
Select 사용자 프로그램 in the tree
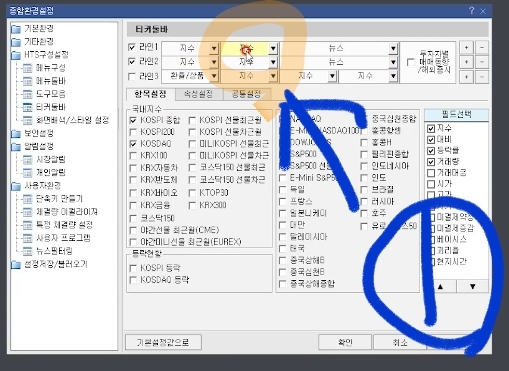(x=63, y=238)
